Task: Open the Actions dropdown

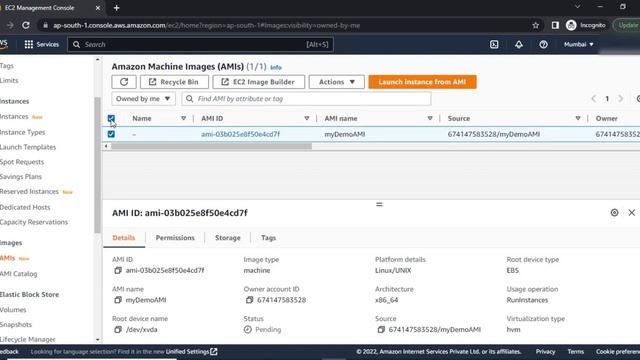Action: tap(337, 82)
